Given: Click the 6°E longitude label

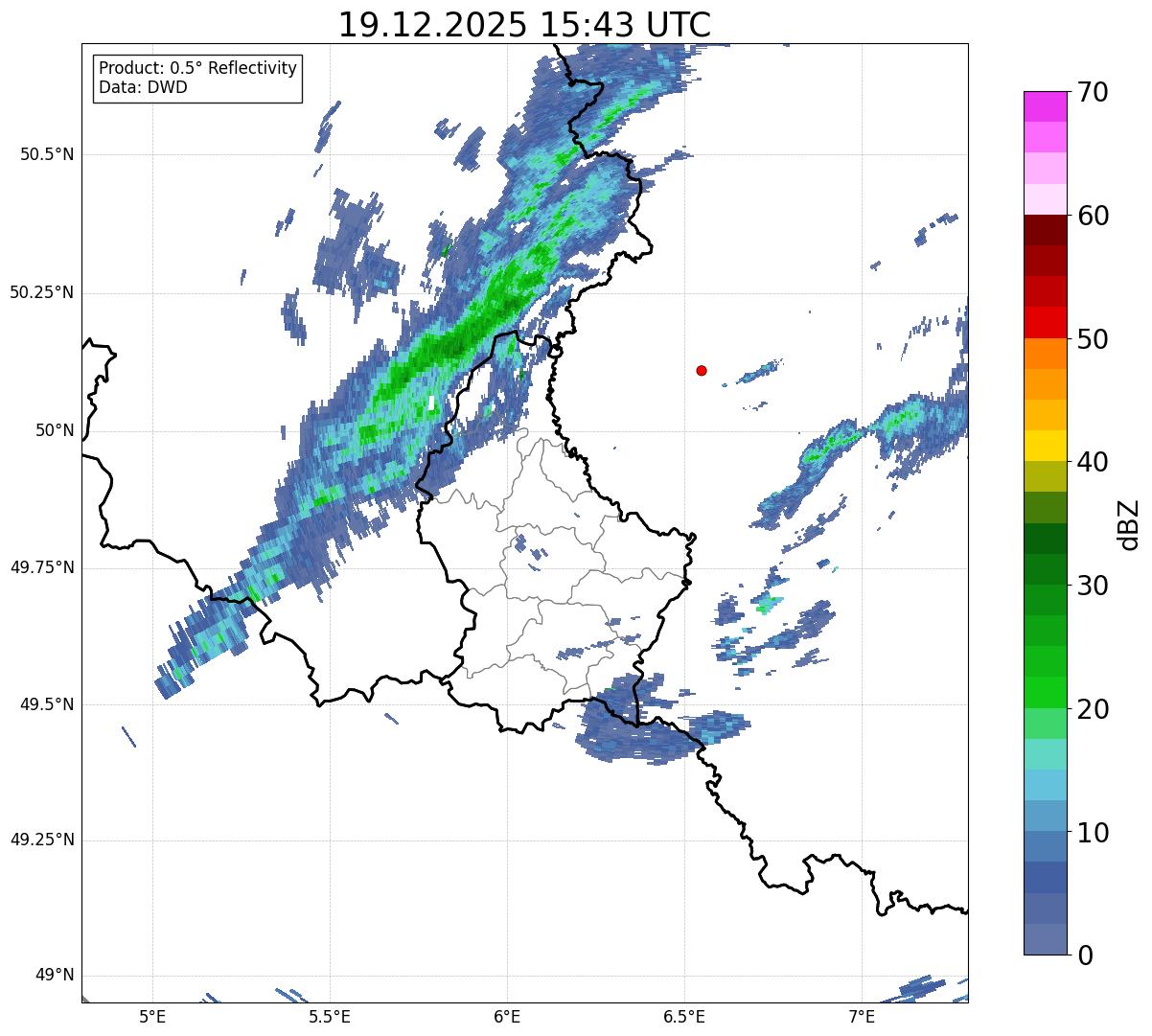Looking at the screenshot, I should [507, 1016].
